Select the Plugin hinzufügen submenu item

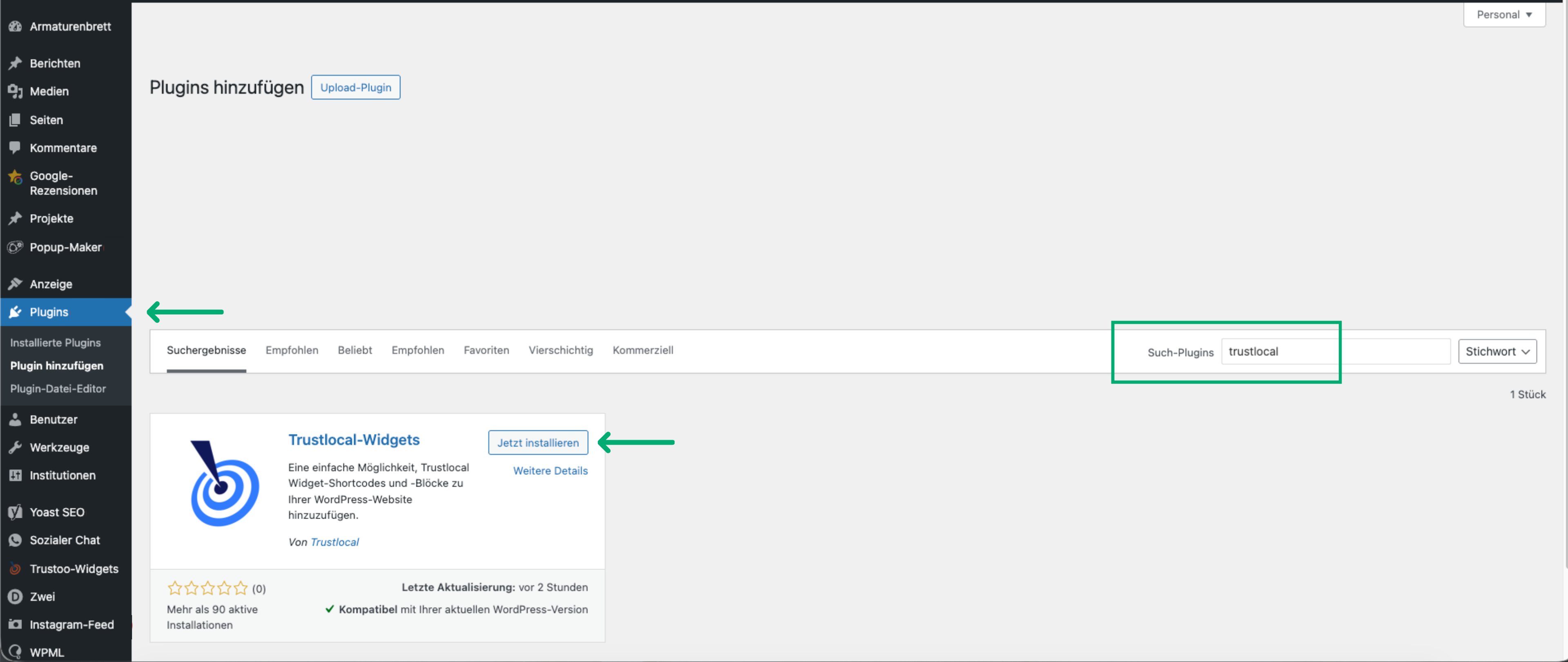[57, 365]
